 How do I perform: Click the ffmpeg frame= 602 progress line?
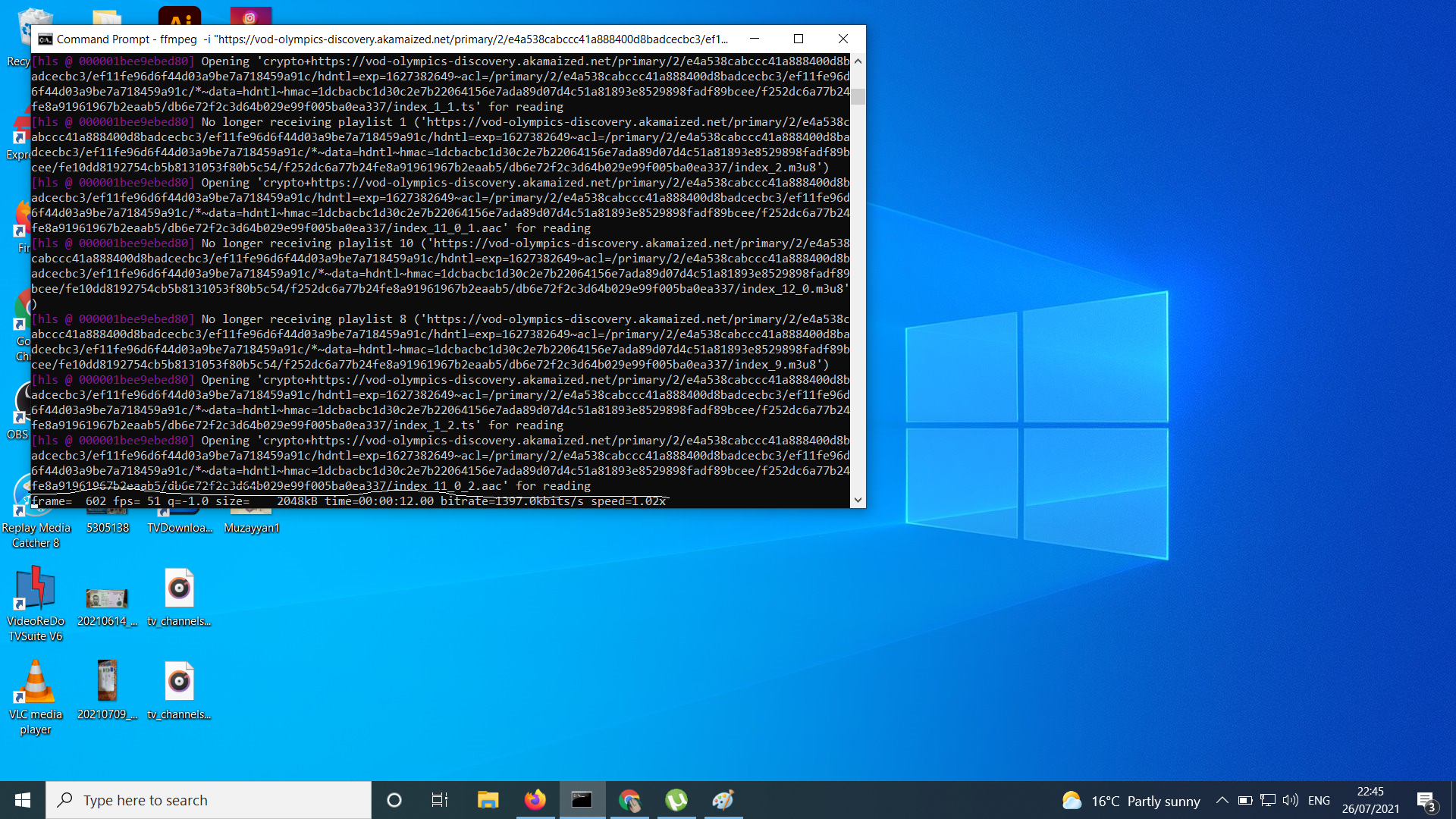pos(349,501)
